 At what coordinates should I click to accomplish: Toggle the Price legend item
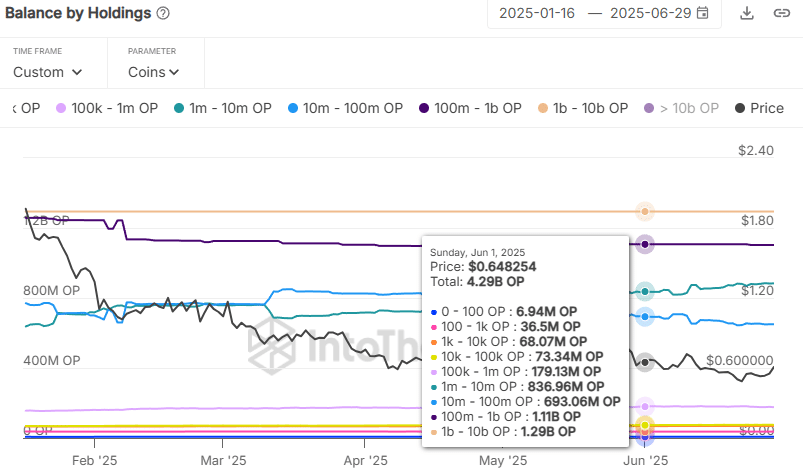(x=759, y=108)
